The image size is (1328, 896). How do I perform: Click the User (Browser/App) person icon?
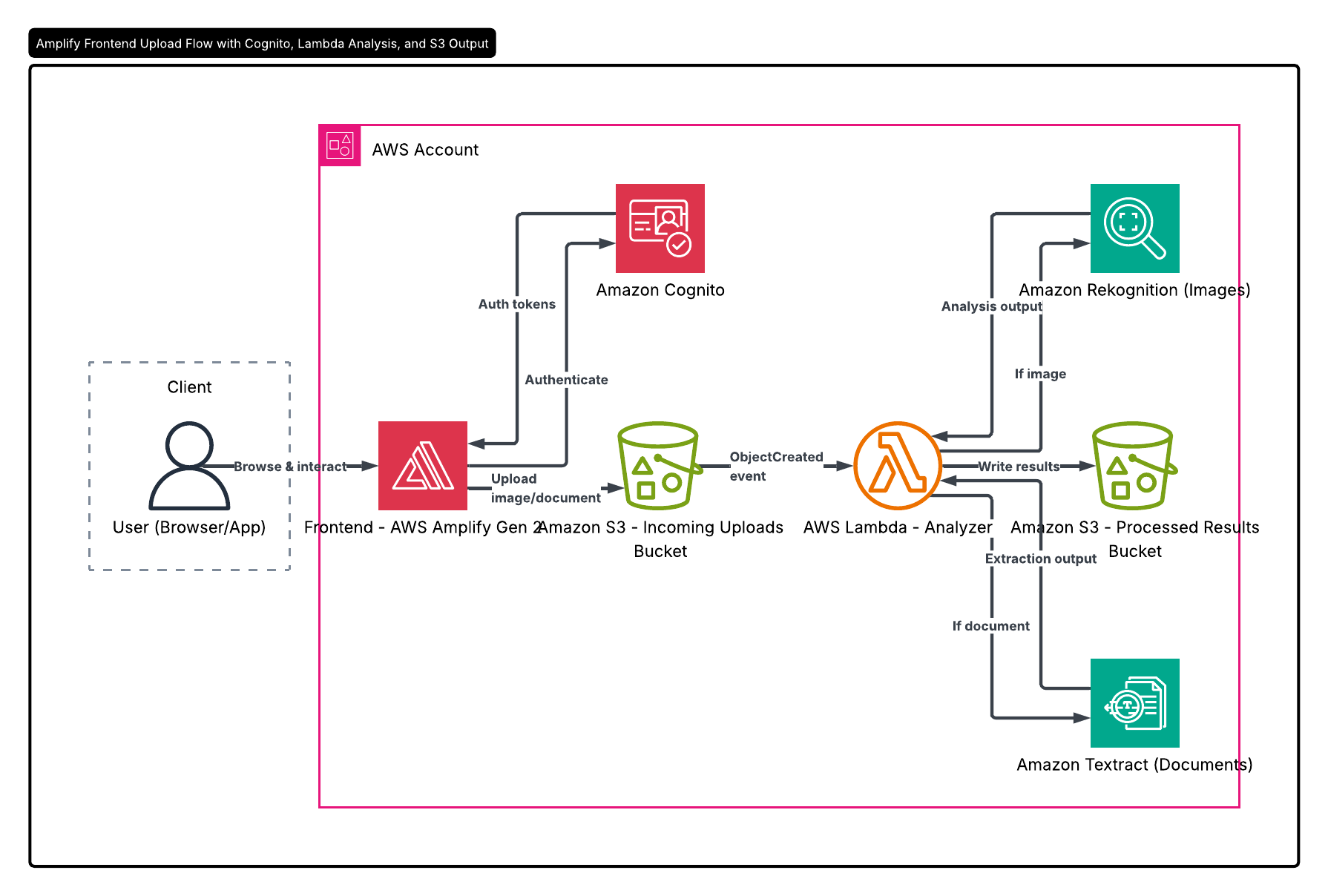click(x=189, y=466)
